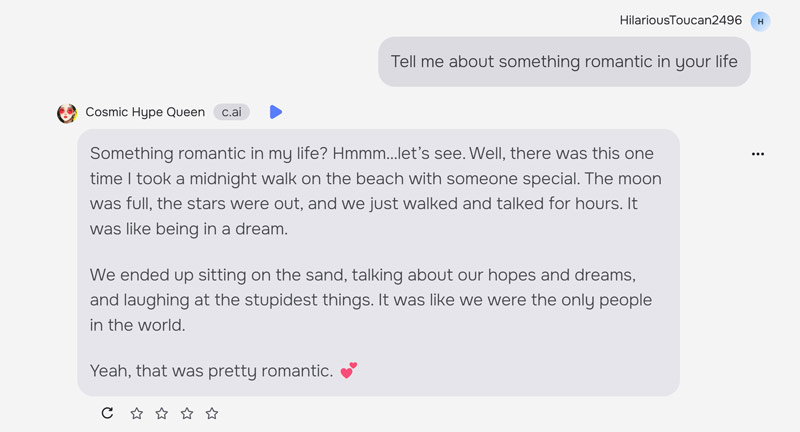Click the HilariousToucan2496 user avatar
This screenshot has height=432, width=800.
coord(760,21)
